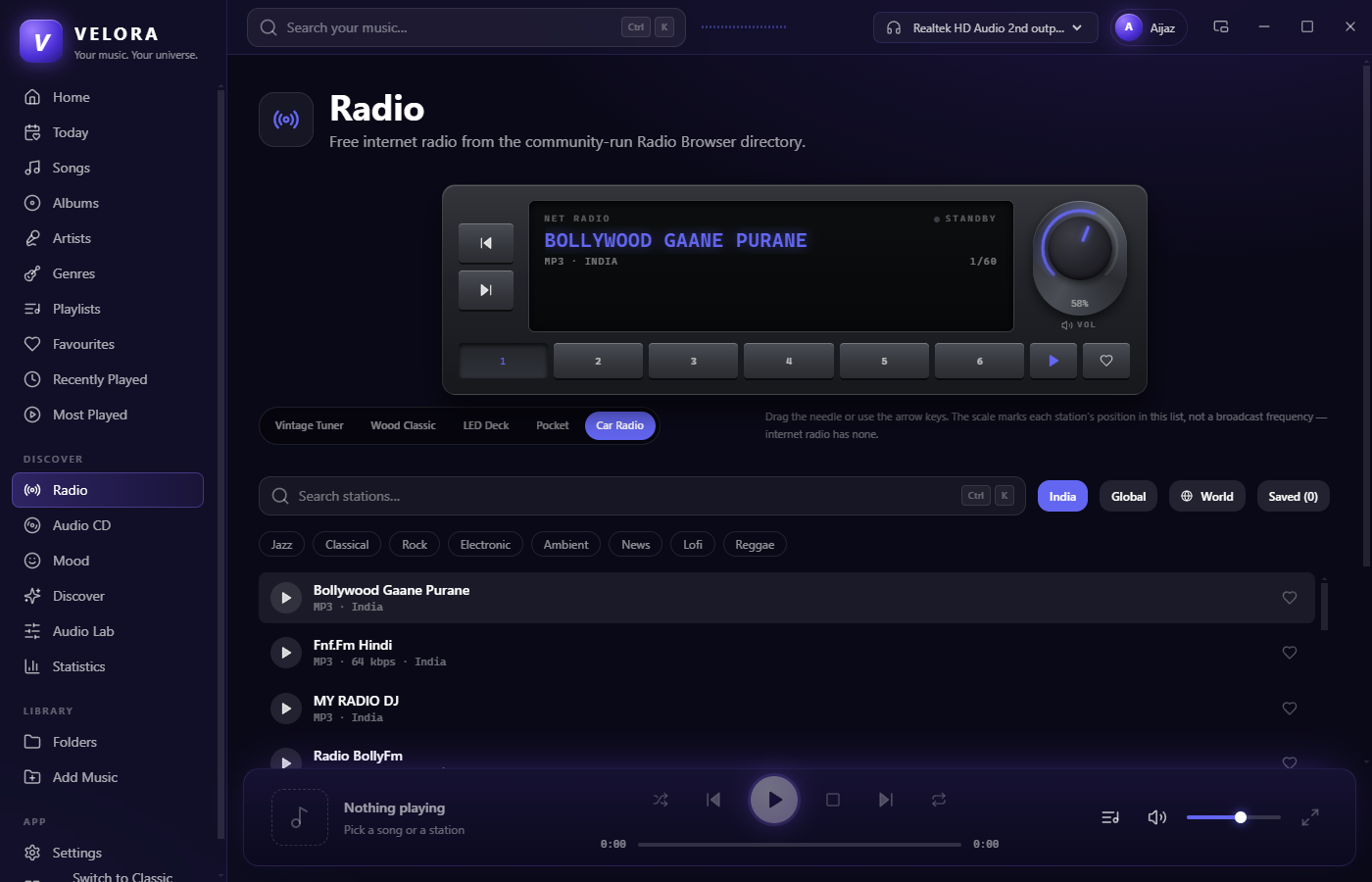1372x882 pixels.
Task: Open Recently Played list
Action: click(x=108, y=379)
